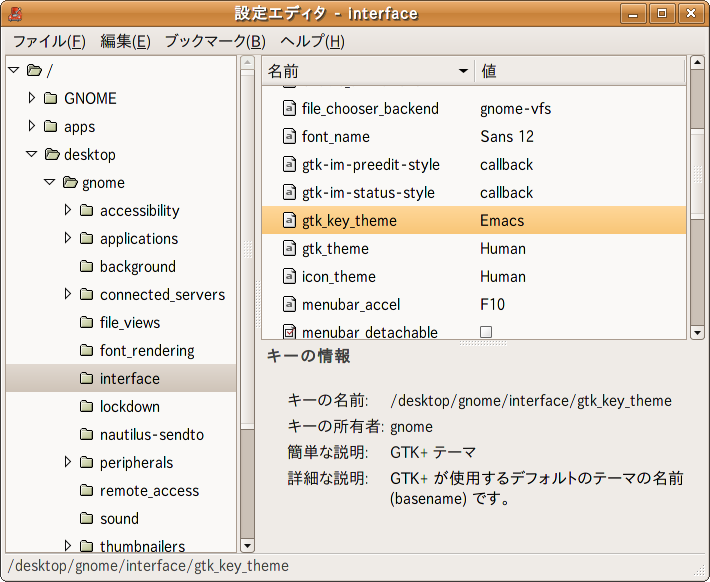Select the value 'Sans 12'
This screenshot has height=582, width=710.
(x=507, y=136)
